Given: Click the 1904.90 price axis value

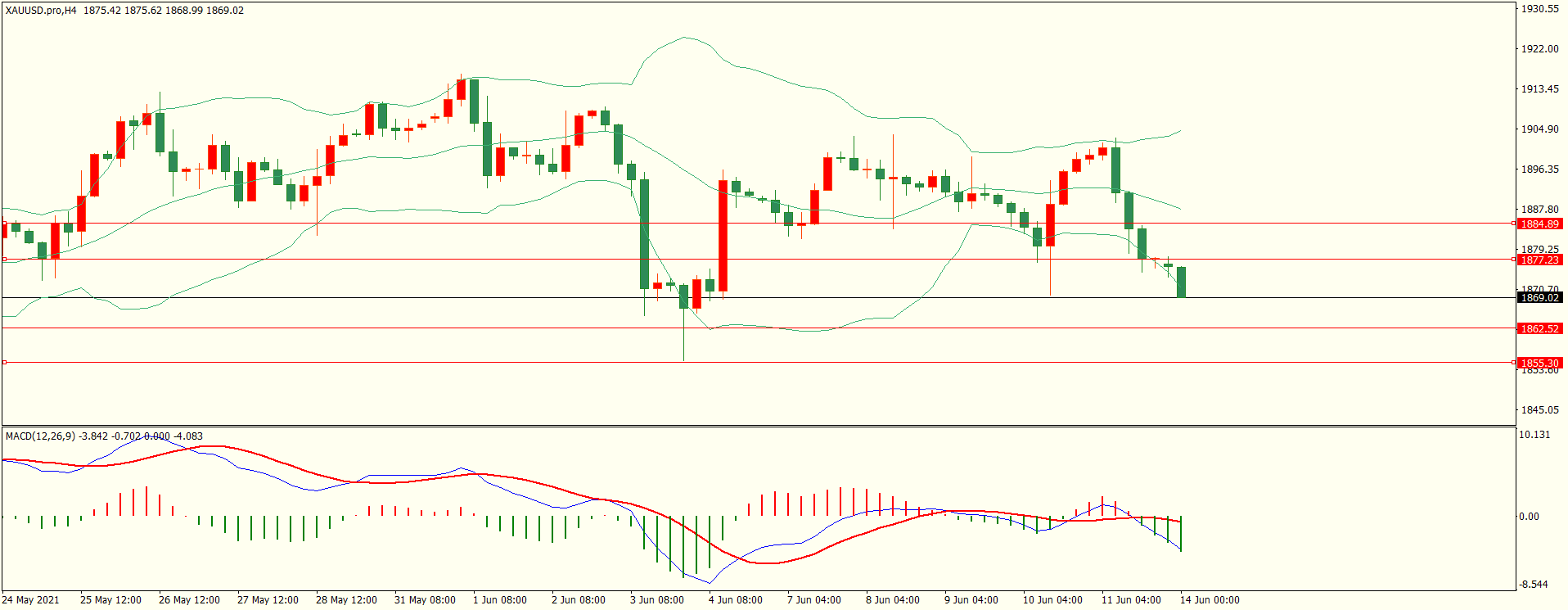Looking at the screenshot, I should point(1539,129).
